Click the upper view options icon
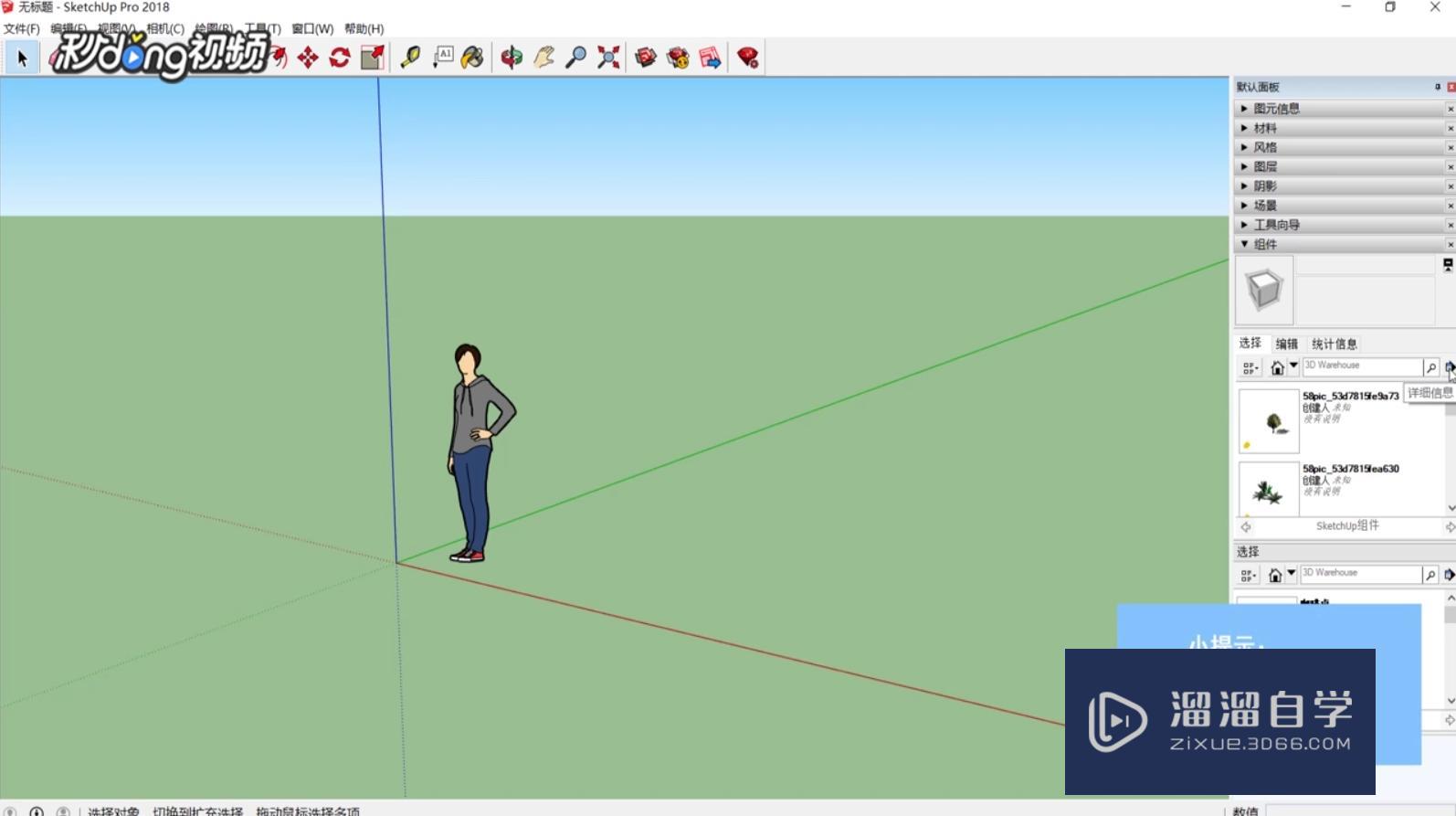 [x=1250, y=367]
